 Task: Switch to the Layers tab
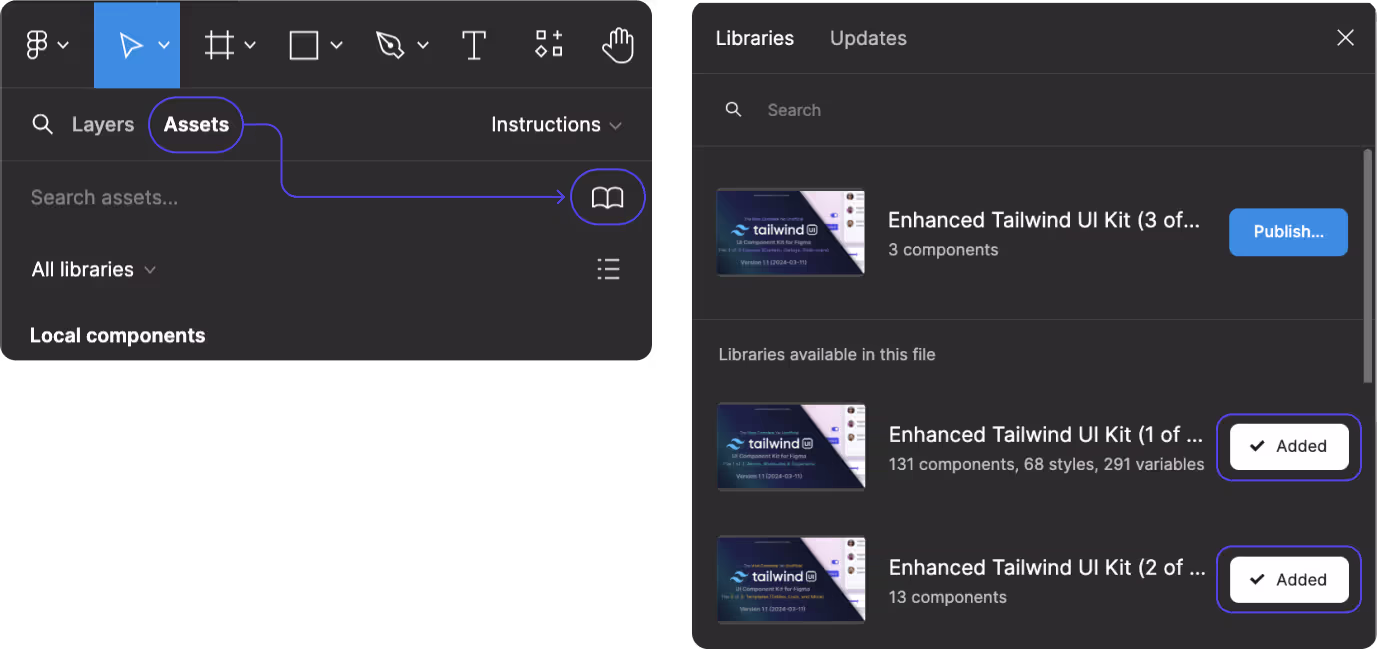(x=103, y=125)
